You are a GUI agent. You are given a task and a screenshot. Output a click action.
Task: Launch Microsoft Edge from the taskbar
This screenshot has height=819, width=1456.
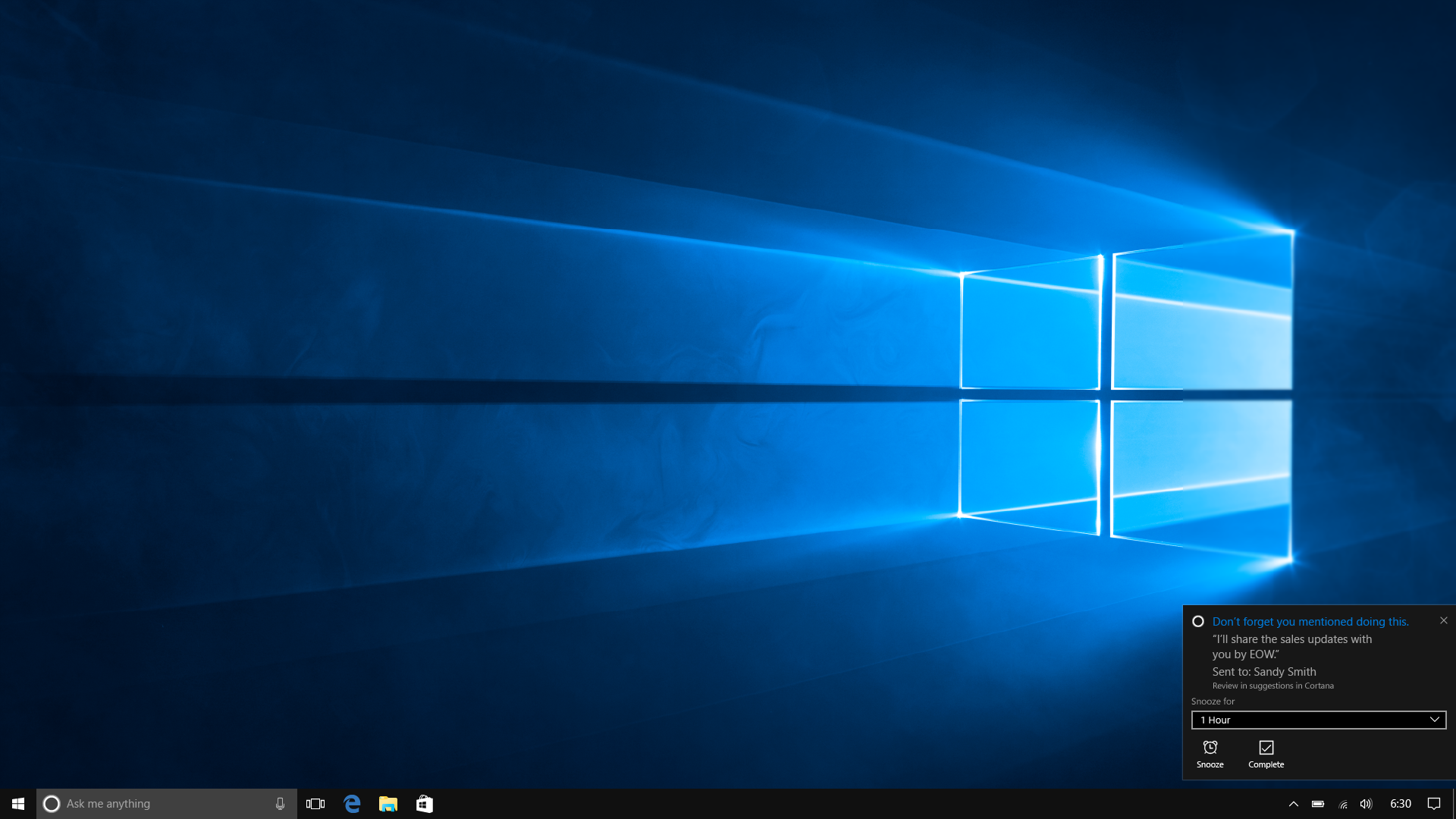coord(352,804)
